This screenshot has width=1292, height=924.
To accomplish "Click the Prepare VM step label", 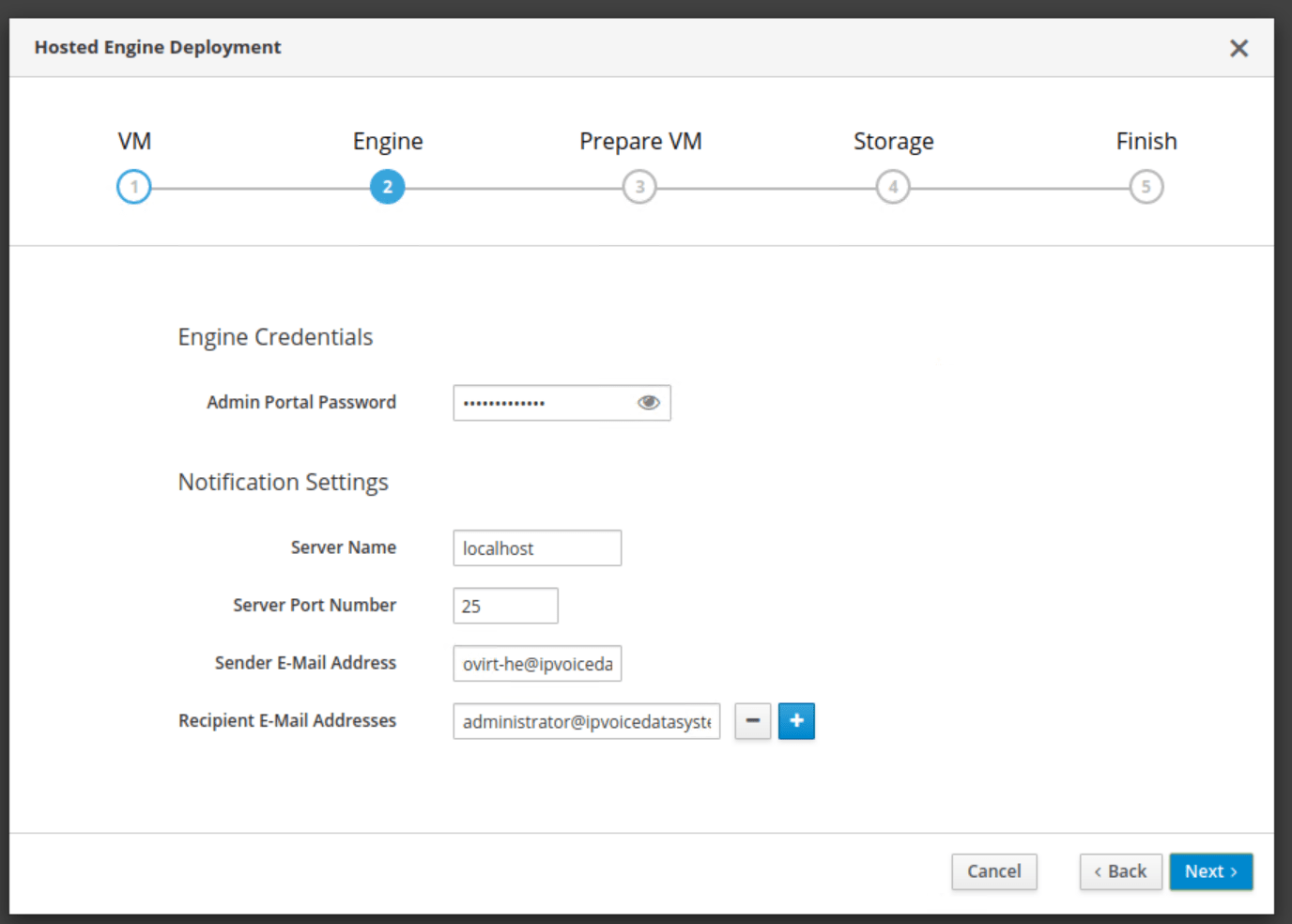I will click(640, 141).
